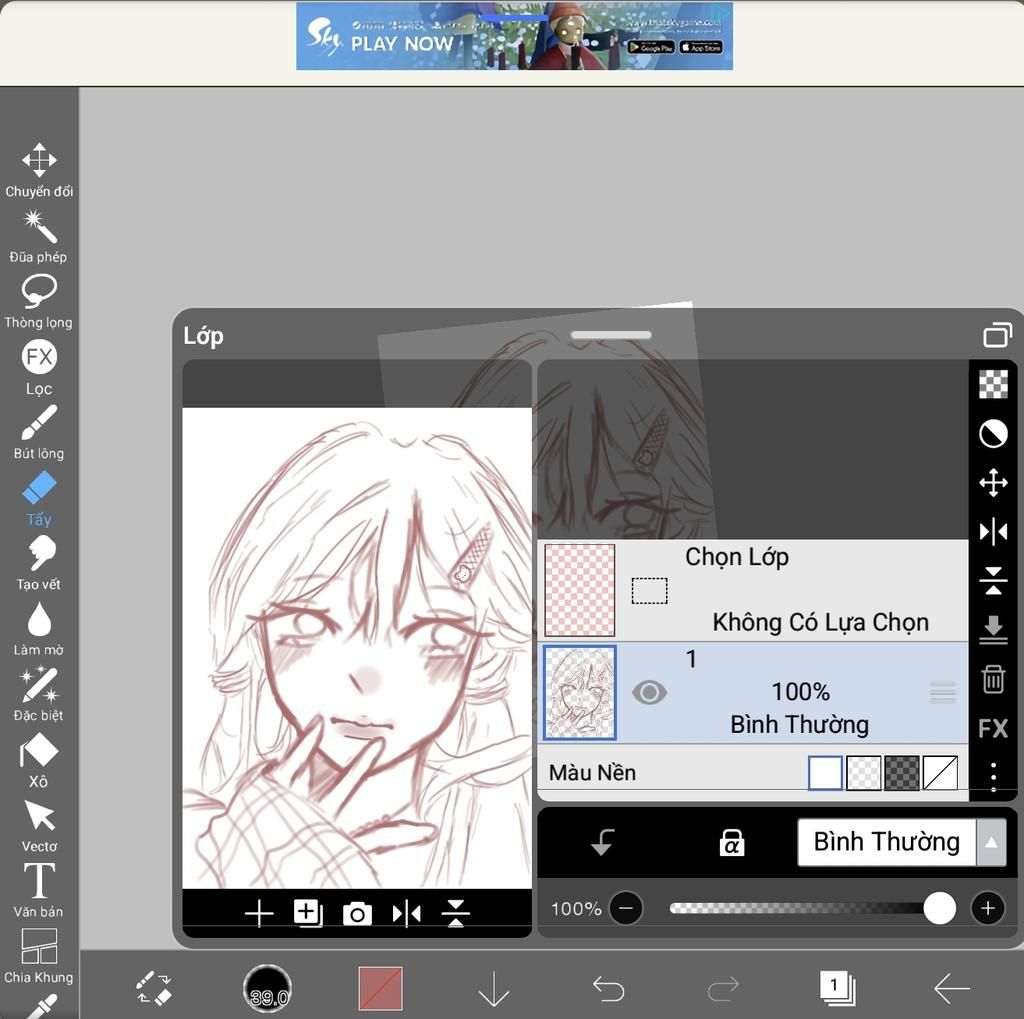Toggle the alpha lock on the layer
Viewport: 1024px width, 1019px height.
coord(732,843)
